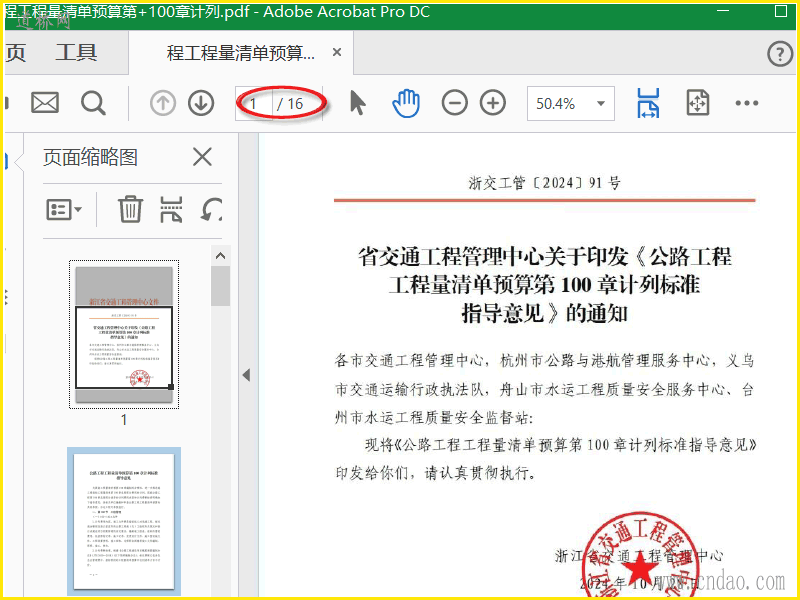Click the document number 浙交工管〔2024〕91号
The height and width of the screenshot is (600, 800).
tap(544, 183)
